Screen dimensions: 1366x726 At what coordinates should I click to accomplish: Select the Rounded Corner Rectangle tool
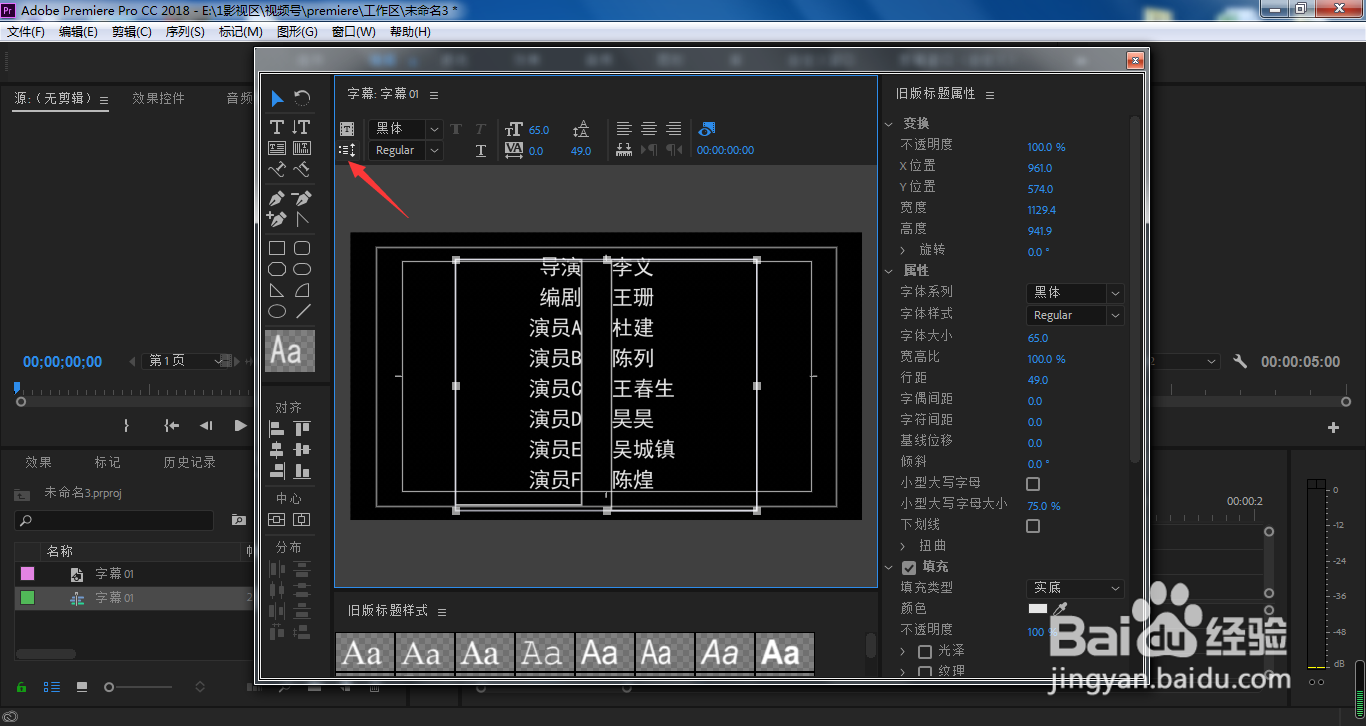[x=301, y=248]
